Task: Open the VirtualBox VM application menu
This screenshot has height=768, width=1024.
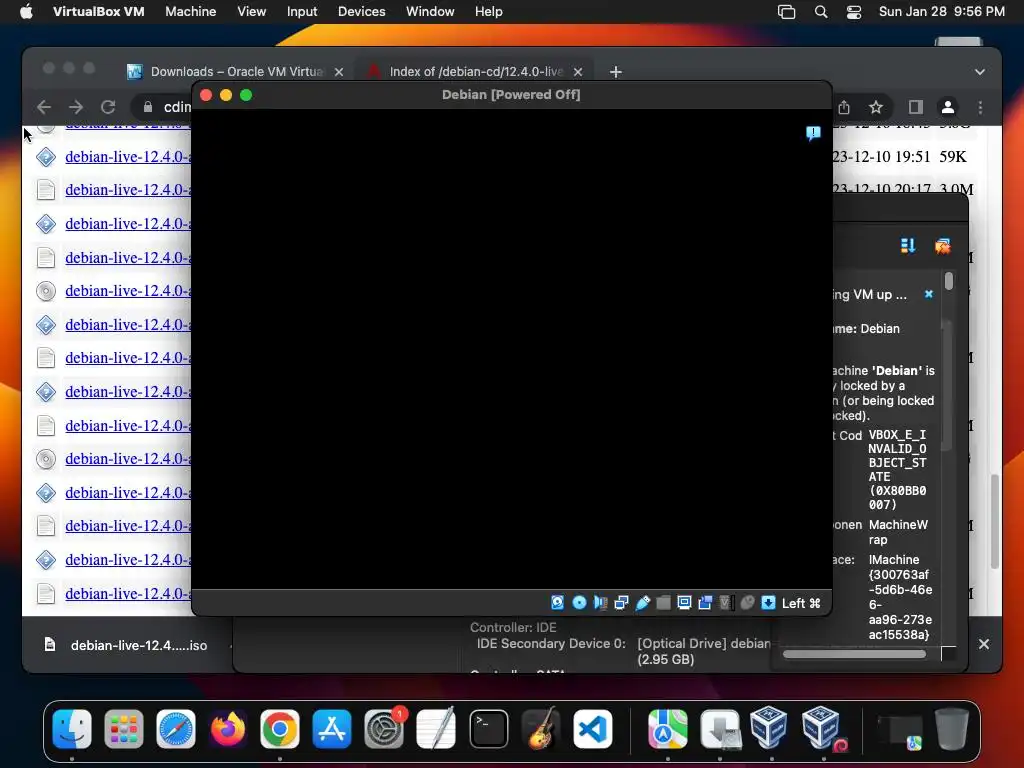Action: click(99, 12)
